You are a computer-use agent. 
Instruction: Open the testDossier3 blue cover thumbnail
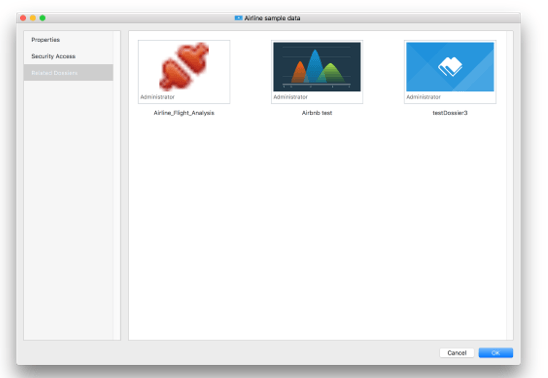point(450,72)
